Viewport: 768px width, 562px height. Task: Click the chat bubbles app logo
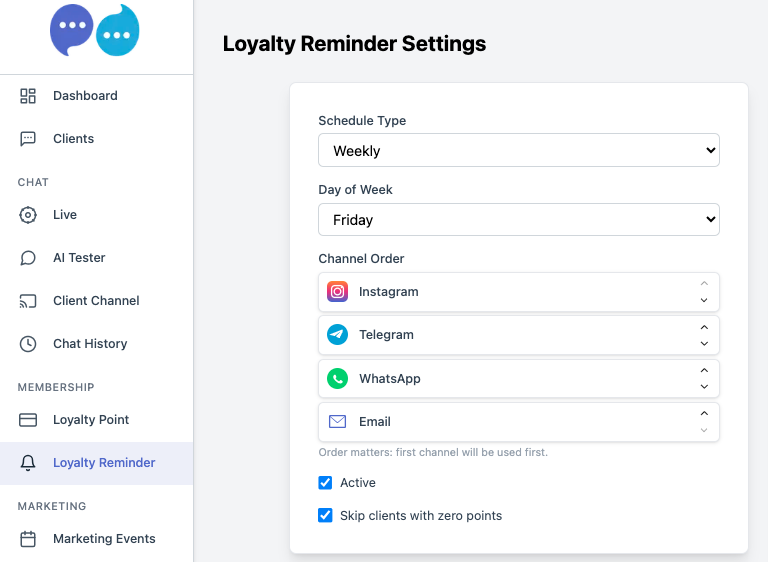[x=95, y=30]
